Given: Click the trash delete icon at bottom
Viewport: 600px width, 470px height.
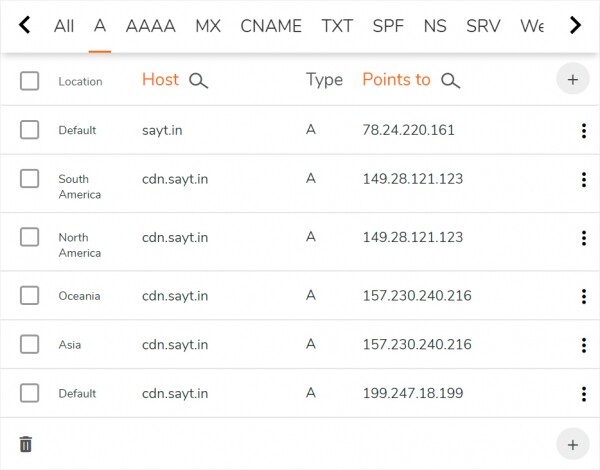Looking at the screenshot, I should pyautogui.click(x=26, y=444).
